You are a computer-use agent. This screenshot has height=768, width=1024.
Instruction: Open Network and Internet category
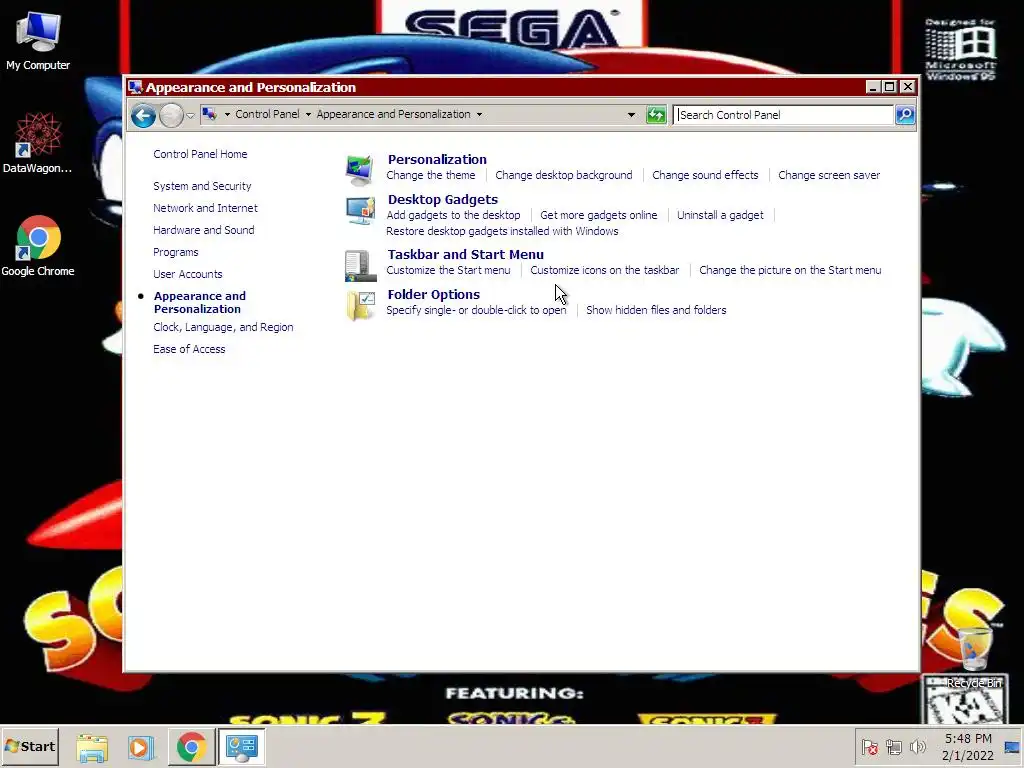point(205,208)
